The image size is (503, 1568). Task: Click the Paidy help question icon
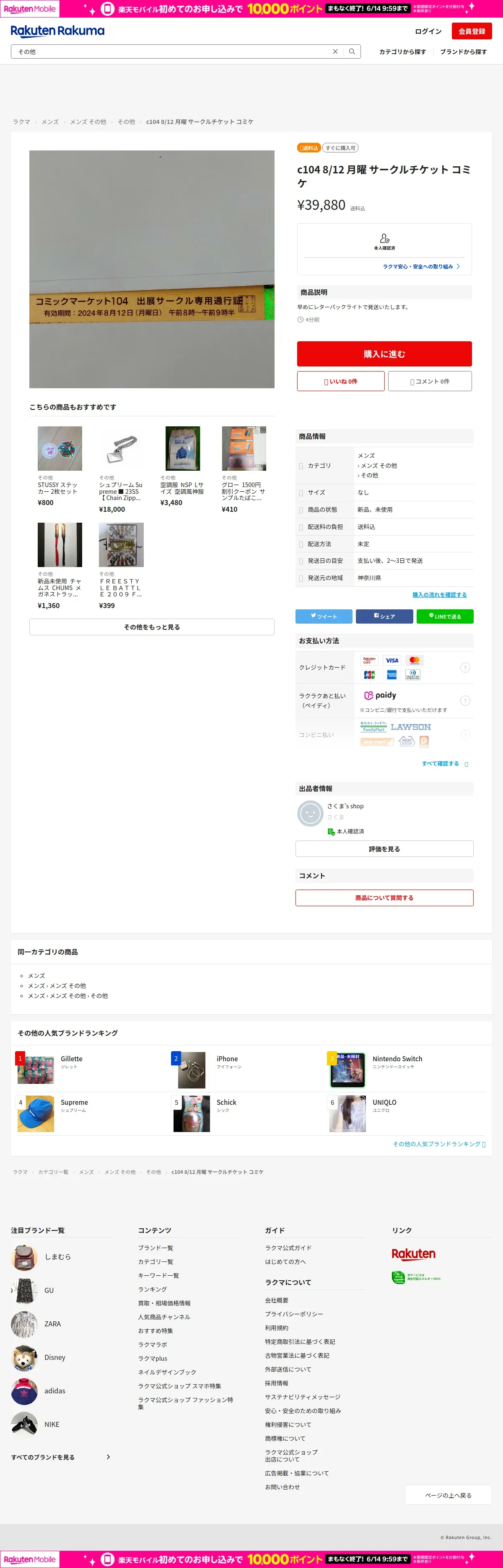[465, 701]
